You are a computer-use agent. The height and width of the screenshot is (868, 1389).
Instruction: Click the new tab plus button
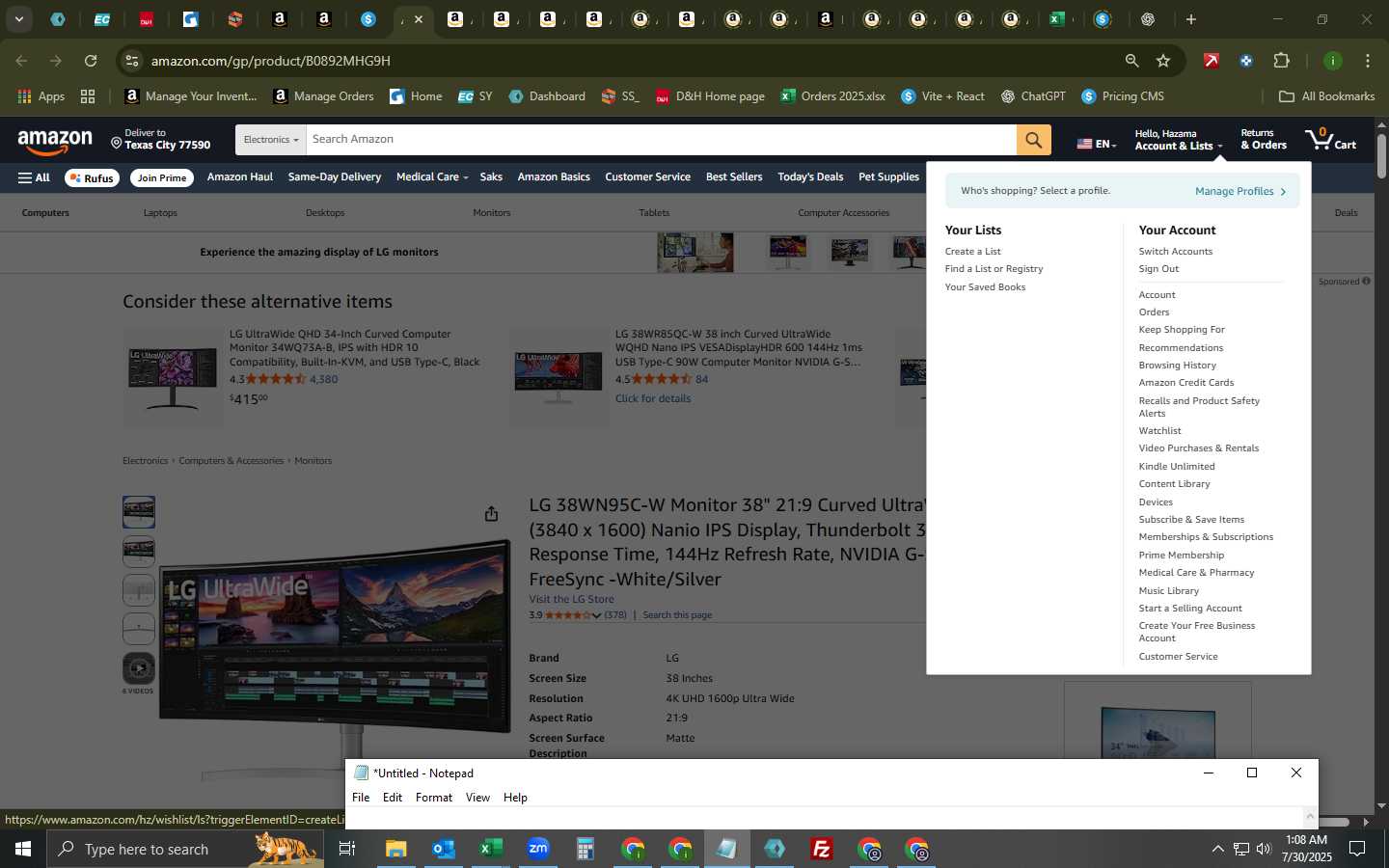1191,19
